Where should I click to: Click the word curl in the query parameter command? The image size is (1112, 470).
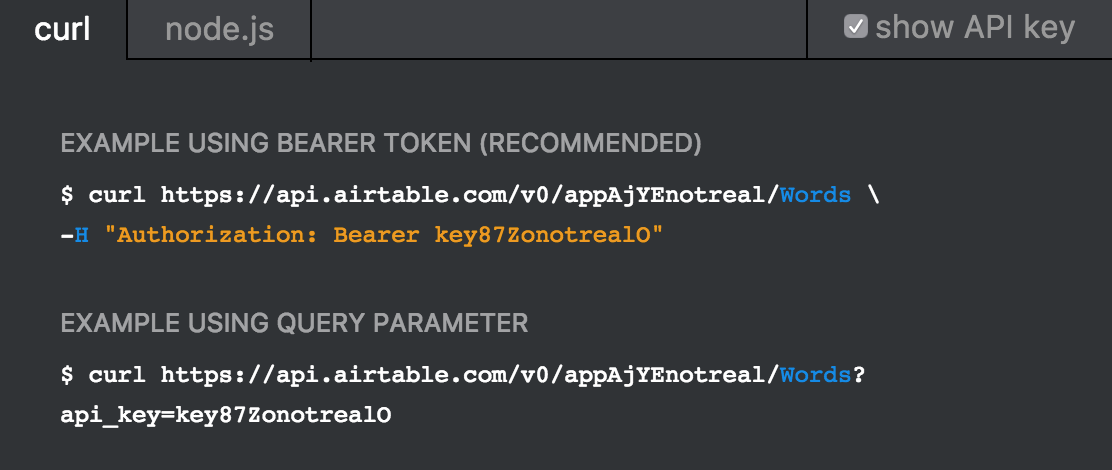(x=117, y=375)
